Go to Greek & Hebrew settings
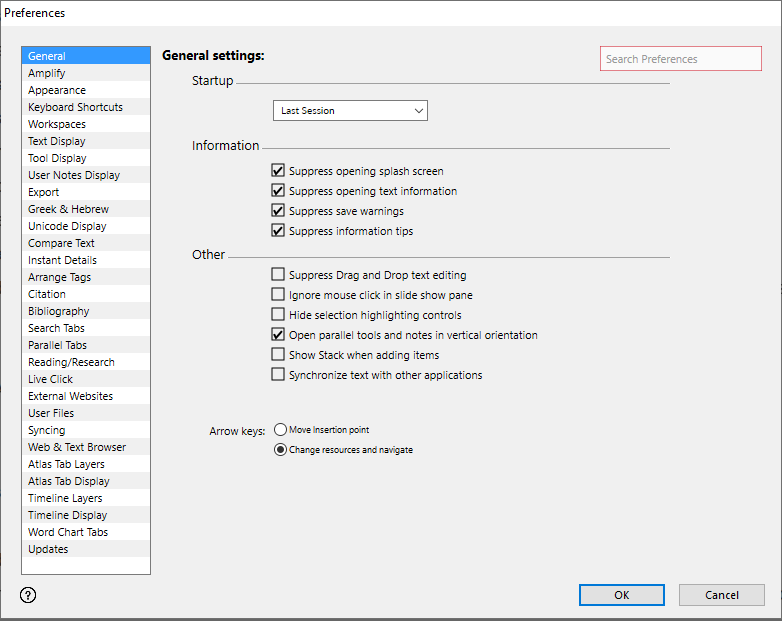The image size is (782, 621). pyautogui.click(x=68, y=209)
